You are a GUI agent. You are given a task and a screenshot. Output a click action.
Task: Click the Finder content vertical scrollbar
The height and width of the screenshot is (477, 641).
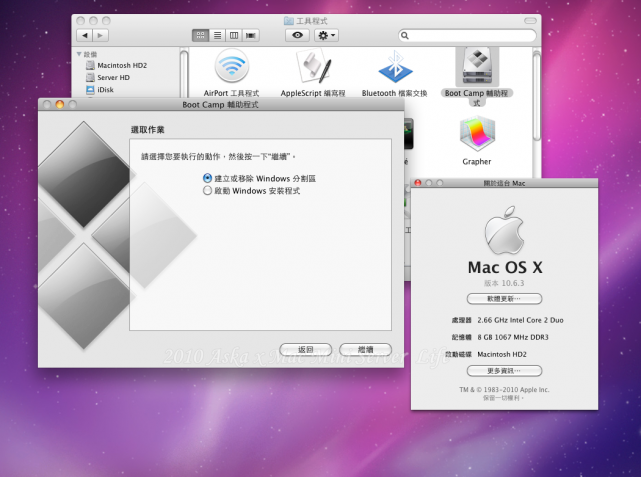537,97
